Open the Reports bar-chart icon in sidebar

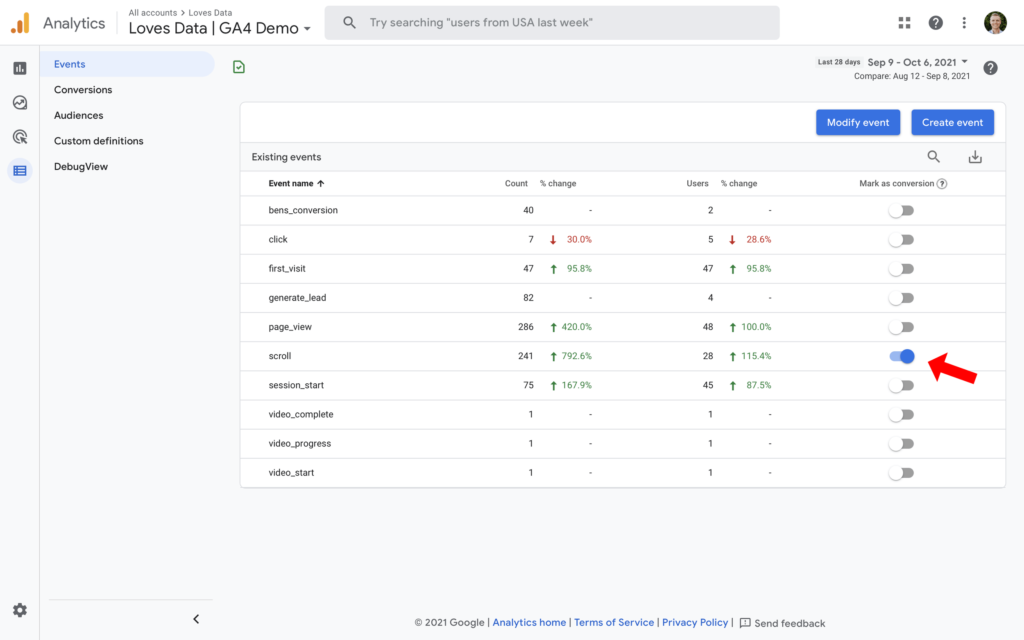coord(20,68)
